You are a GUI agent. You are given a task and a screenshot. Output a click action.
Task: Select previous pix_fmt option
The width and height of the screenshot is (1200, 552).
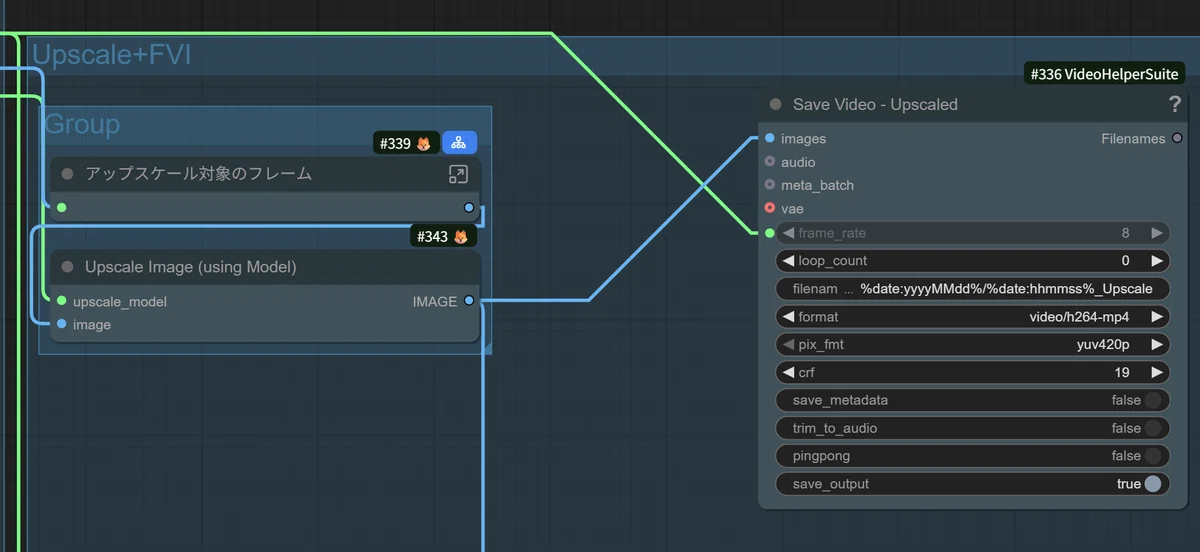[x=788, y=345]
